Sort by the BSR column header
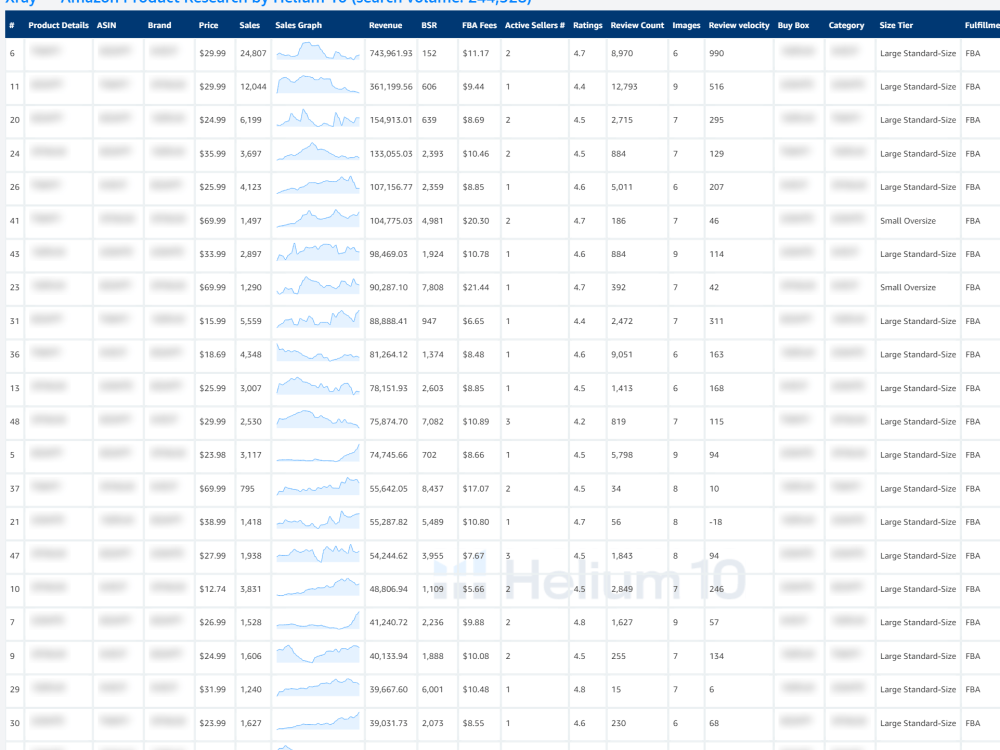The height and width of the screenshot is (750, 1000). tap(429, 26)
